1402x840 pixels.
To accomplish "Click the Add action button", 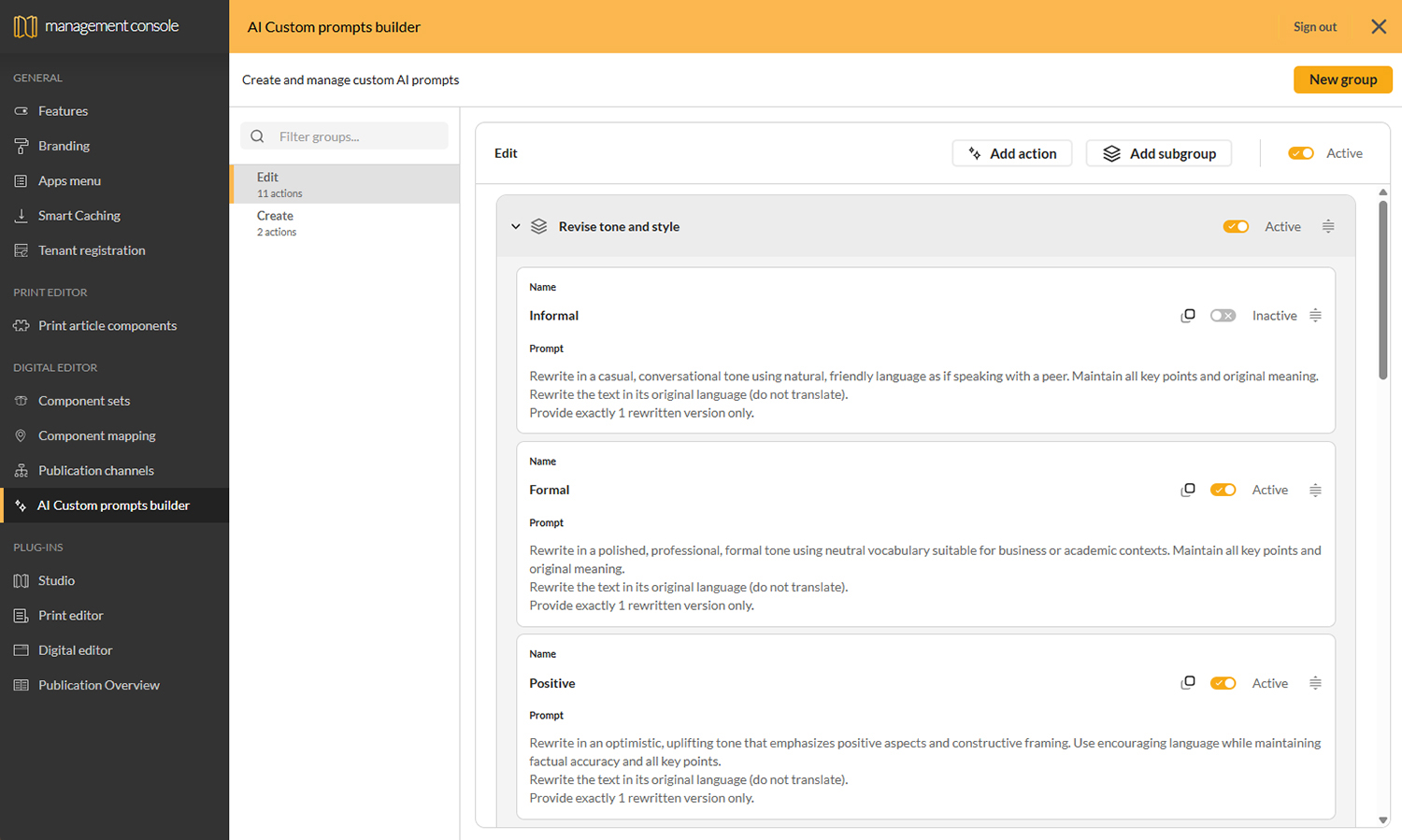I will click(1012, 152).
